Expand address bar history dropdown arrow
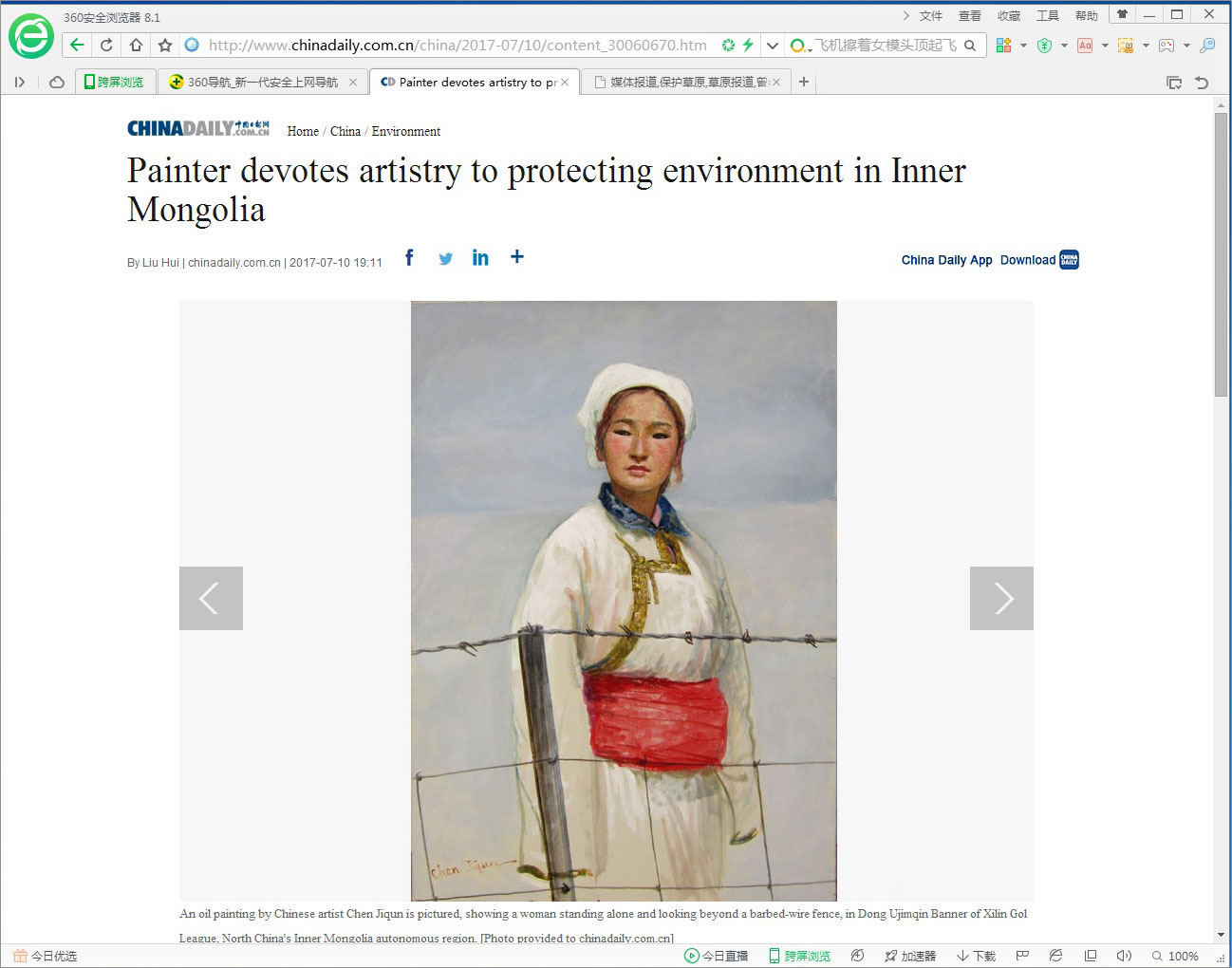 pyautogui.click(x=773, y=45)
